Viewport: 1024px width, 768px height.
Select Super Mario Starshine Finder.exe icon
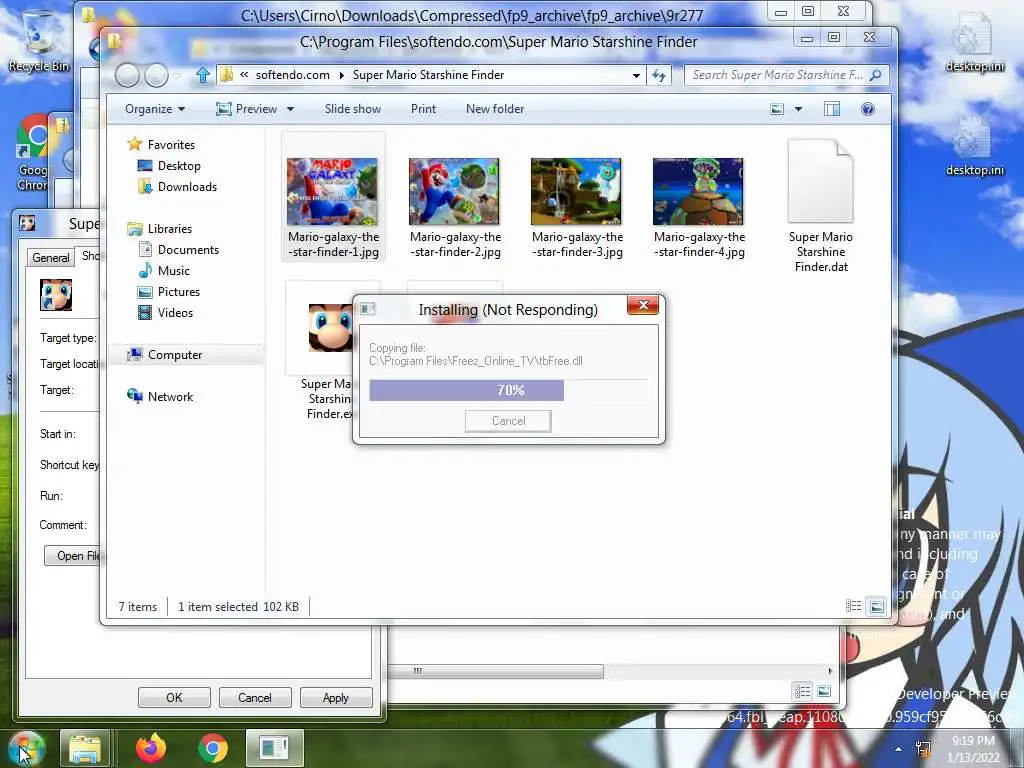coord(330,328)
